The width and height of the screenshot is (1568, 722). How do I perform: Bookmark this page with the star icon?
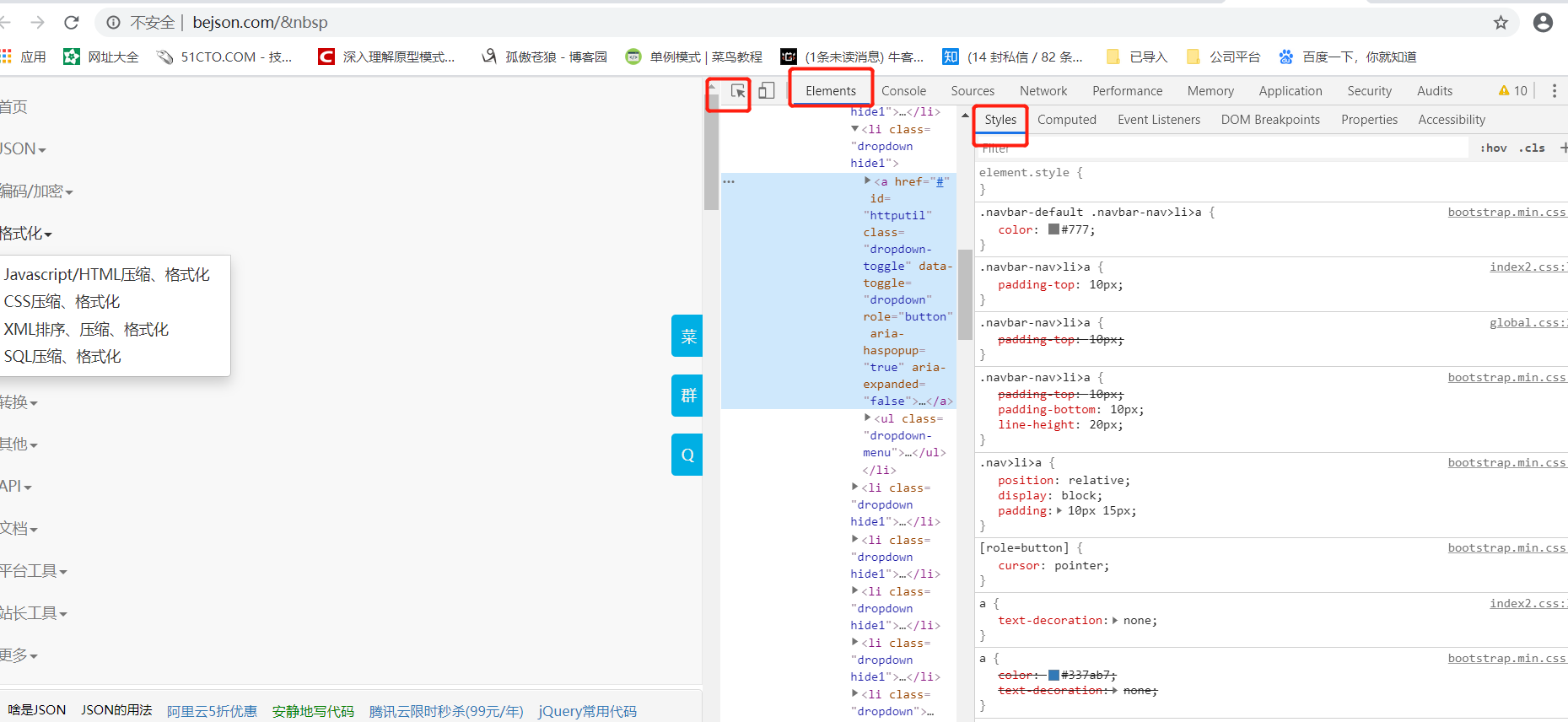click(1501, 23)
